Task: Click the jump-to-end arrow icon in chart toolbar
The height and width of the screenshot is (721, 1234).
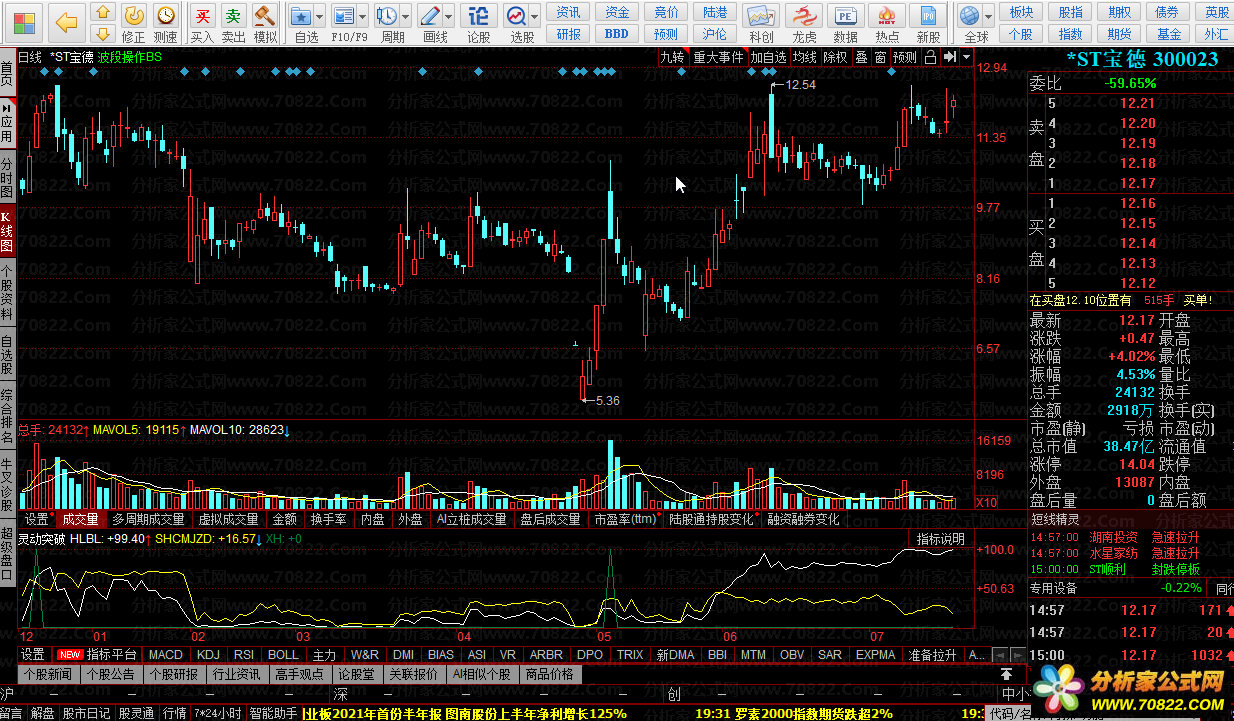Action: point(951,57)
